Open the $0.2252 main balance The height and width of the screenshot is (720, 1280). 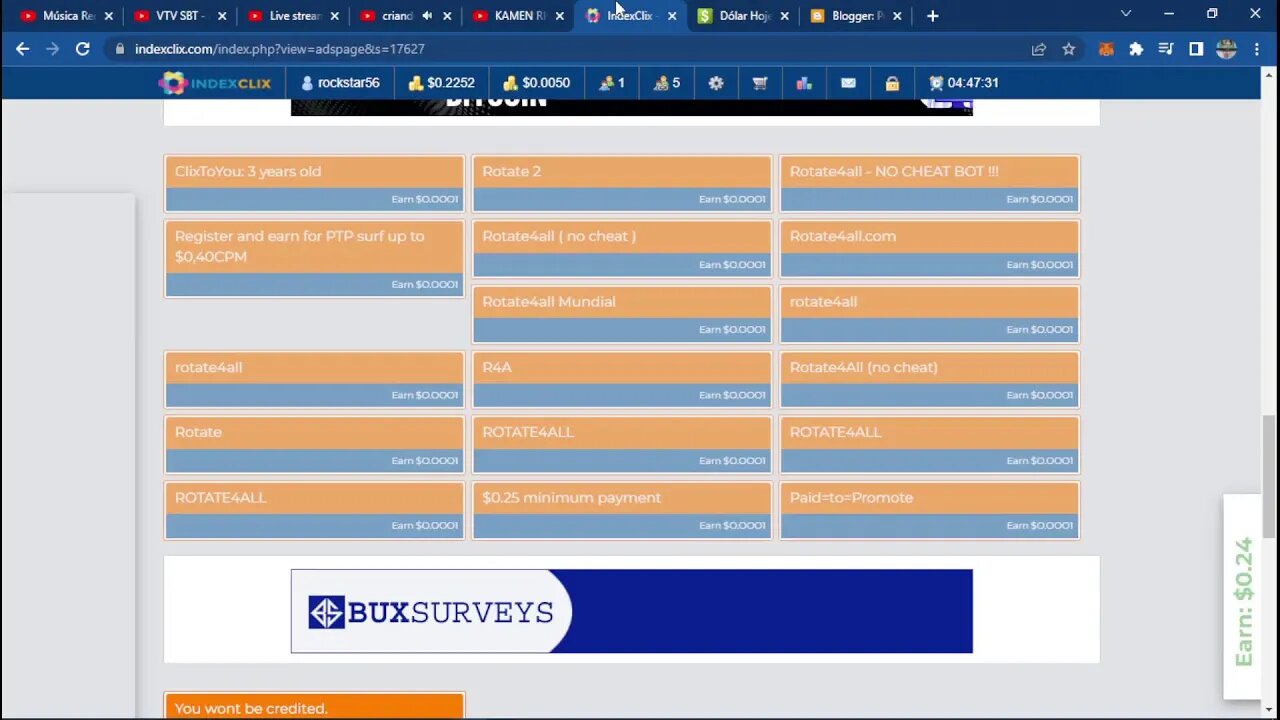[x=441, y=83]
